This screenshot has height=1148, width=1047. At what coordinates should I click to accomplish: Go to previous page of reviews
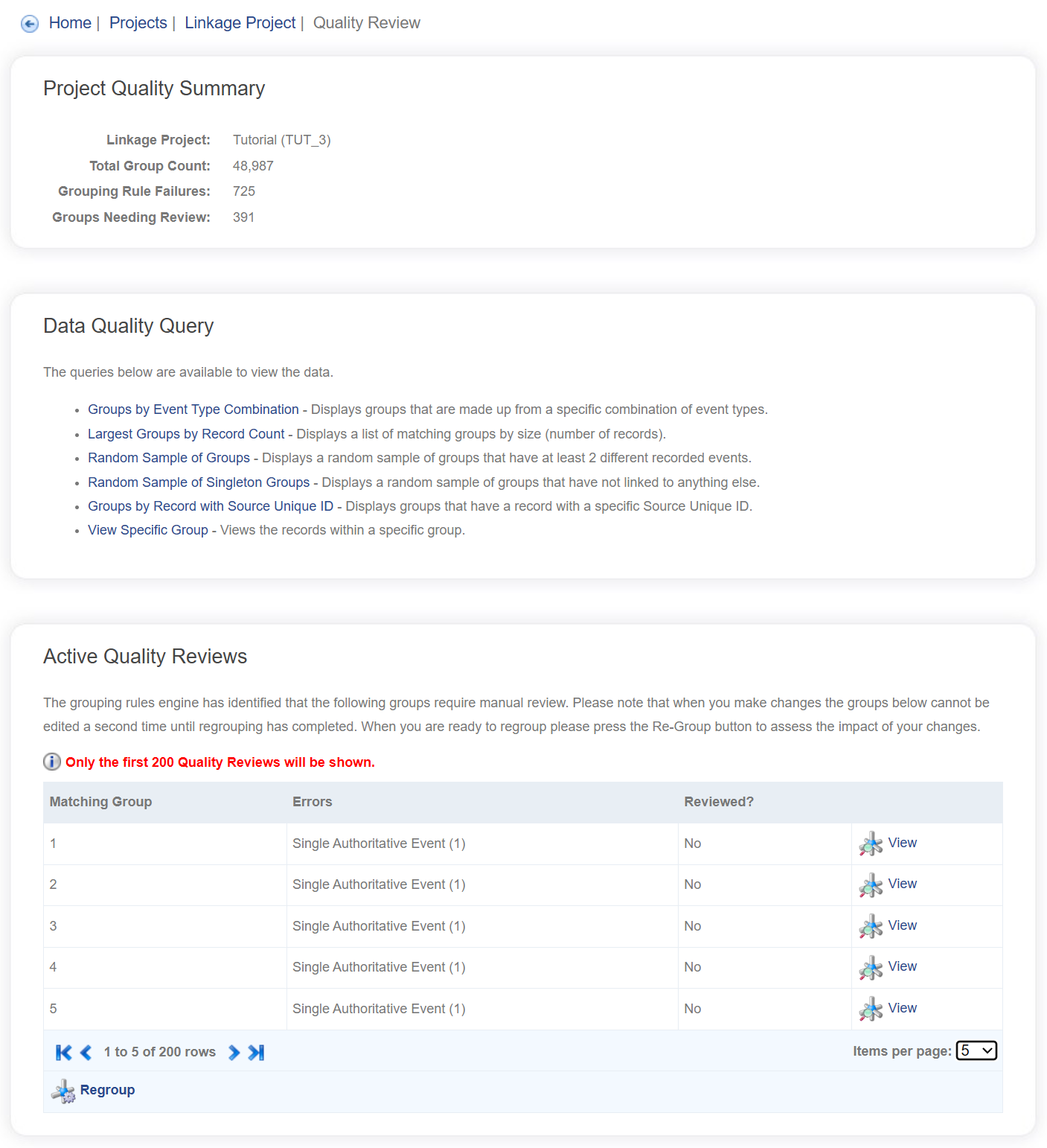point(86,1052)
